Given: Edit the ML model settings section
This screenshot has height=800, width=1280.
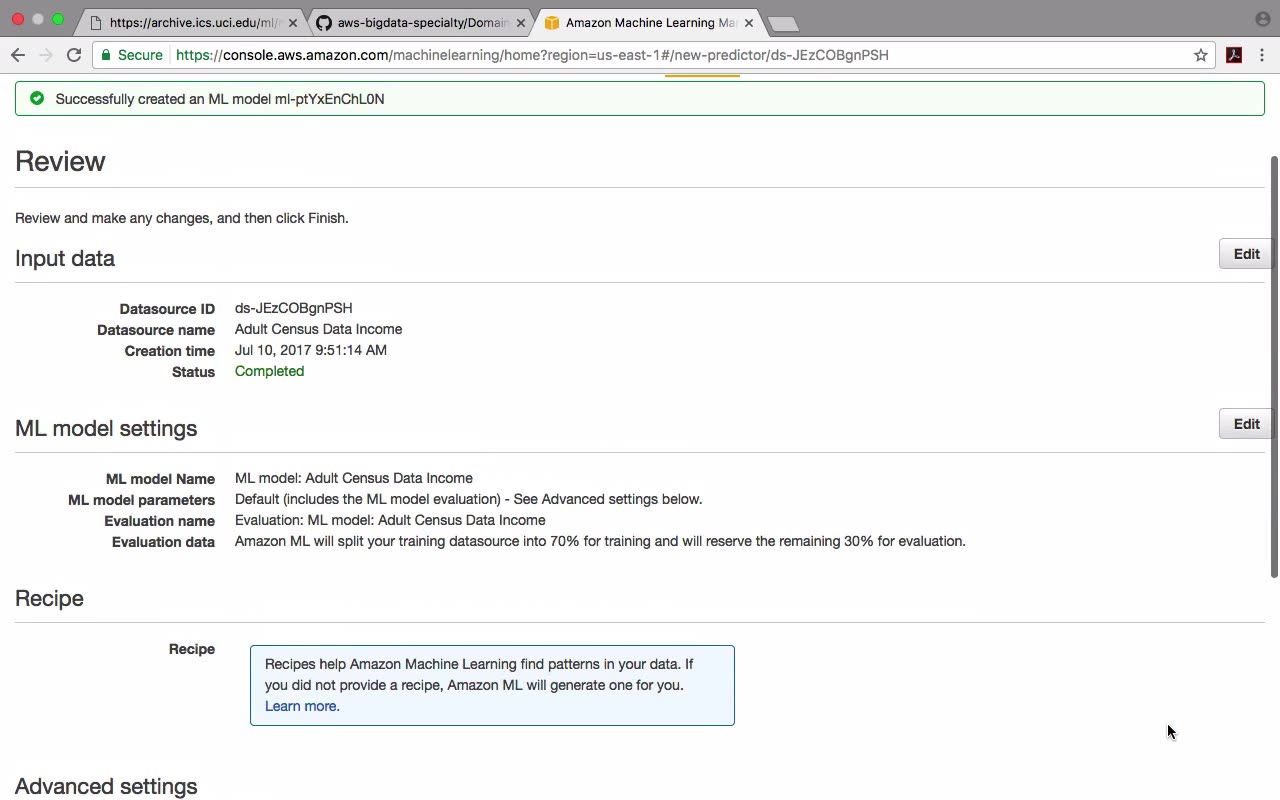Looking at the screenshot, I should click(x=1246, y=424).
